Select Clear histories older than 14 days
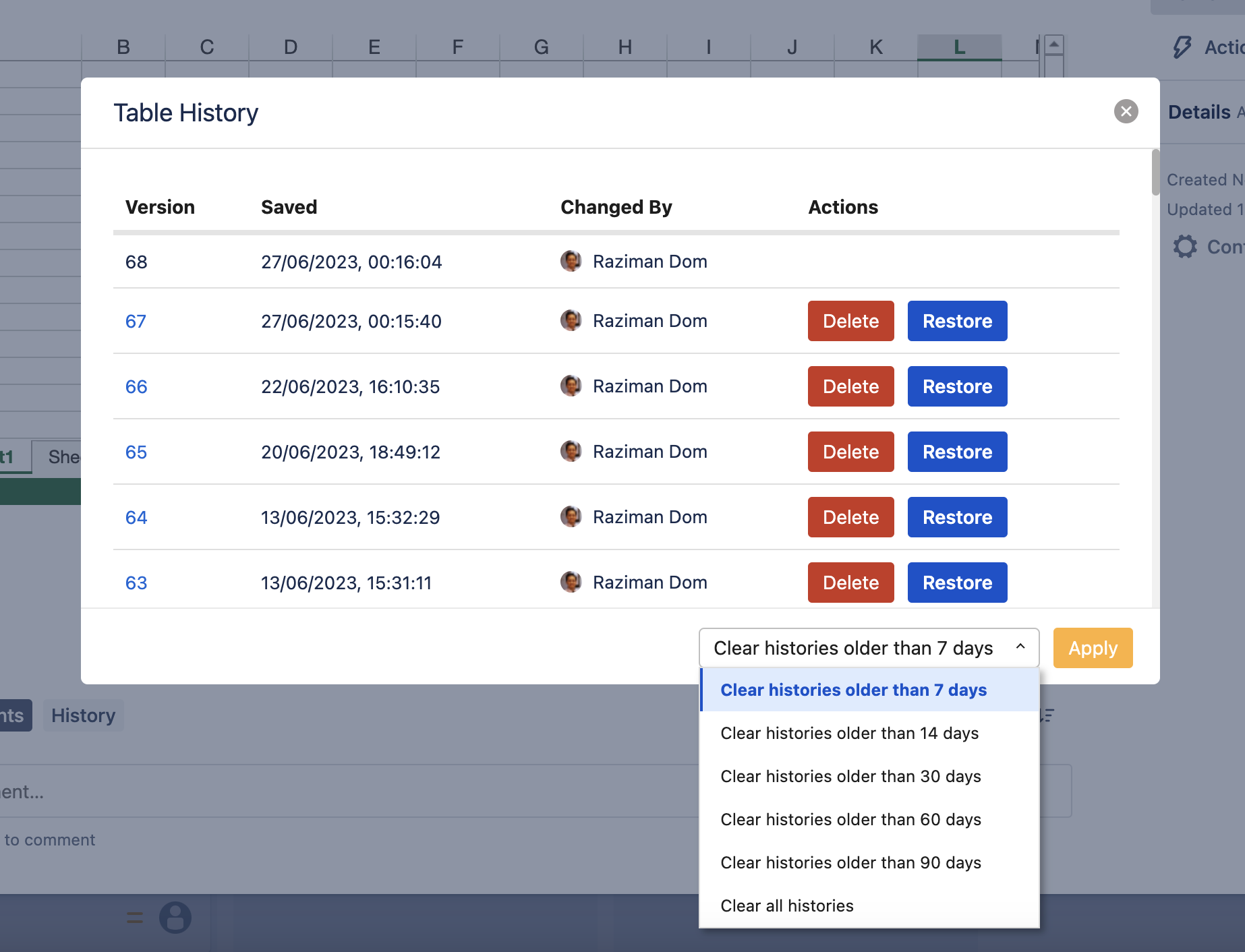The width and height of the screenshot is (1245, 952). [x=849, y=734]
